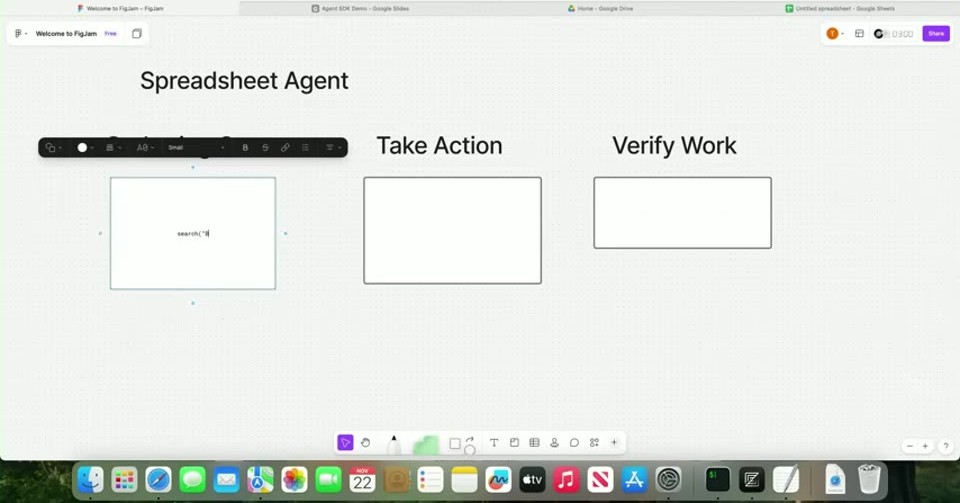Image resolution: width=960 pixels, height=503 pixels.
Task: Open the text alignment dropdown
Action: (x=332, y=147)
